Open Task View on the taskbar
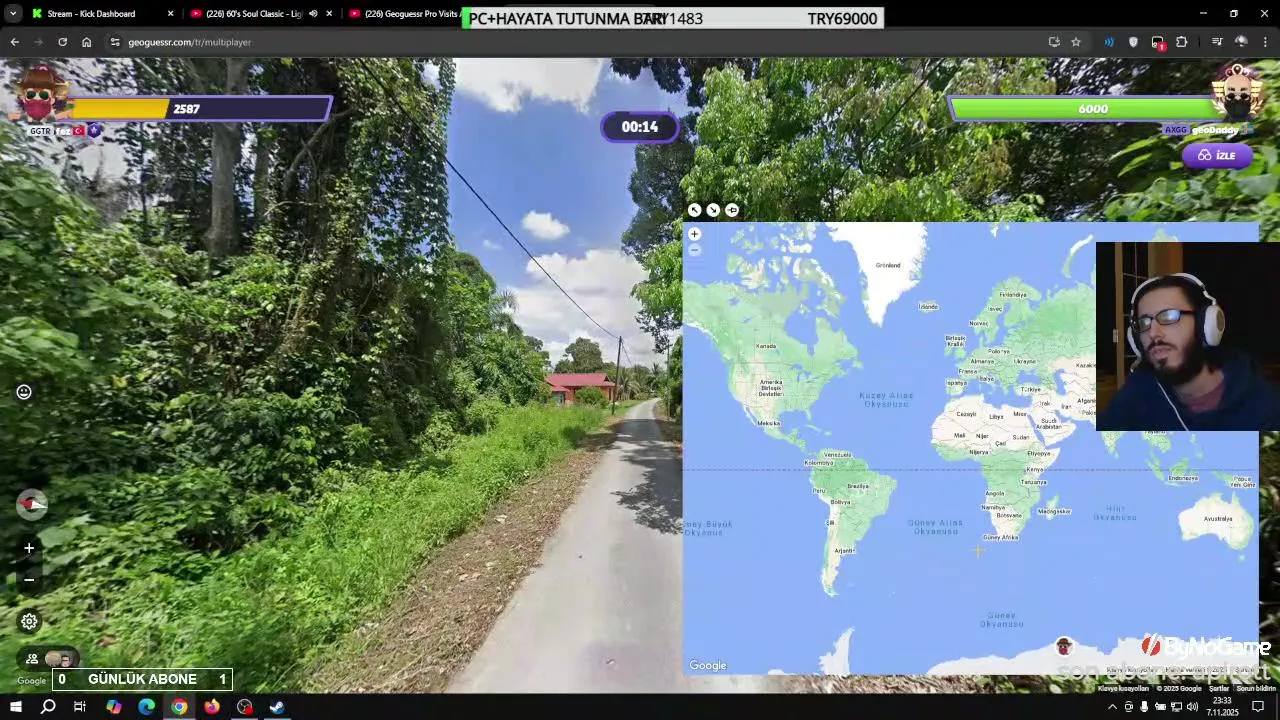 pos(80,707)
